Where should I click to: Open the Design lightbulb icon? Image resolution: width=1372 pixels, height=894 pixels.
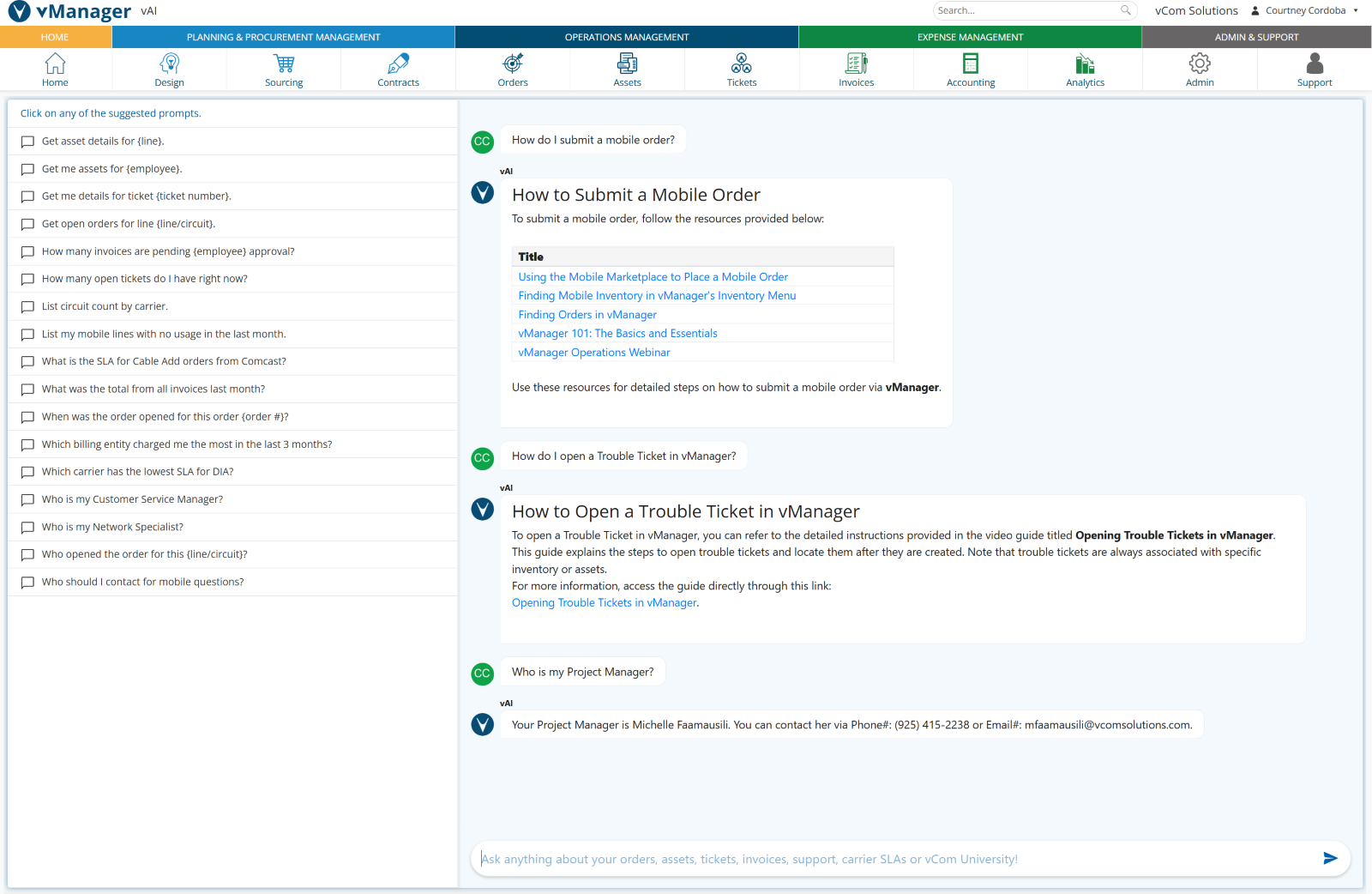point(169,64)
